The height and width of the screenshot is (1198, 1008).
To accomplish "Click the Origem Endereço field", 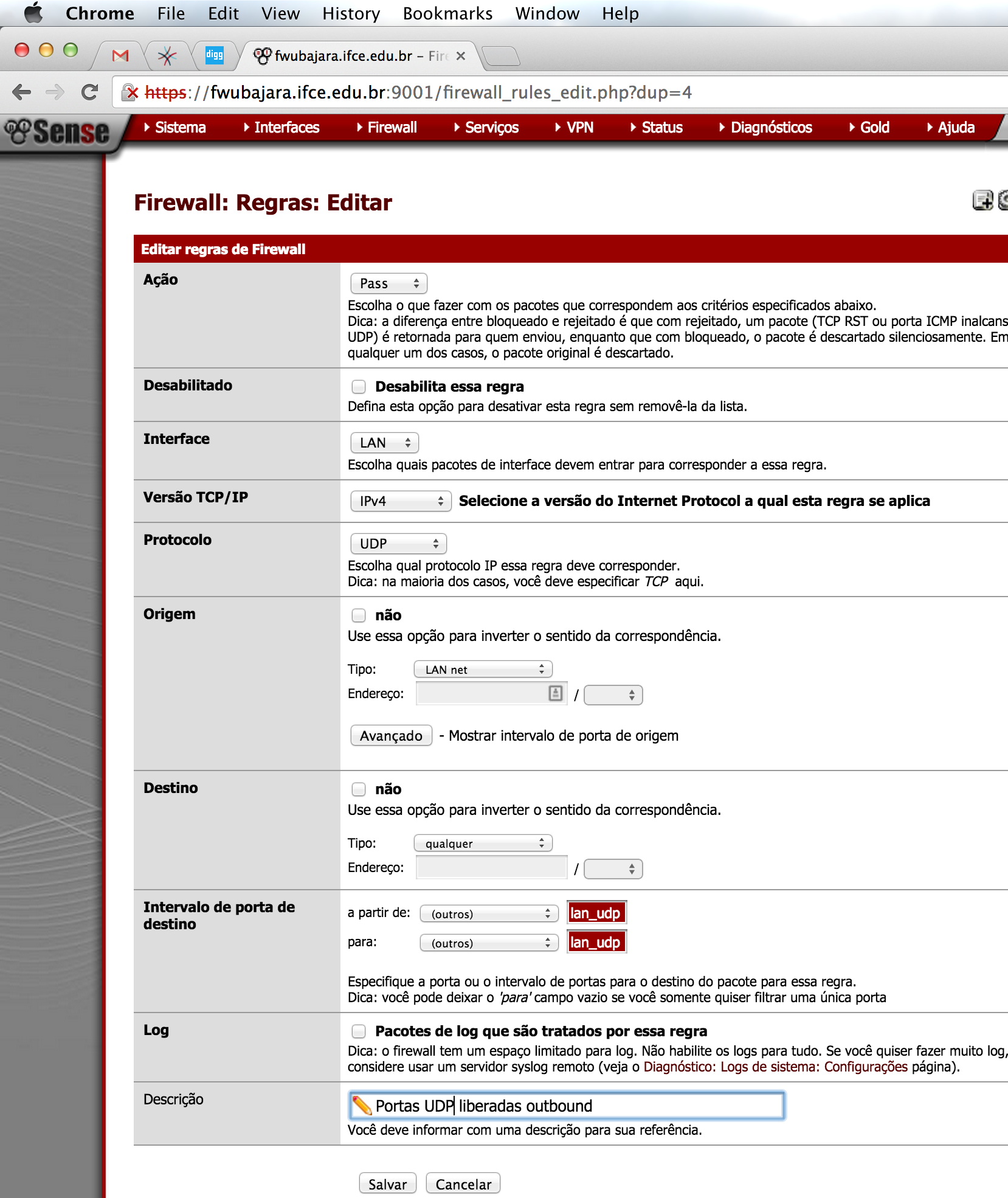I will coord(491,694).
